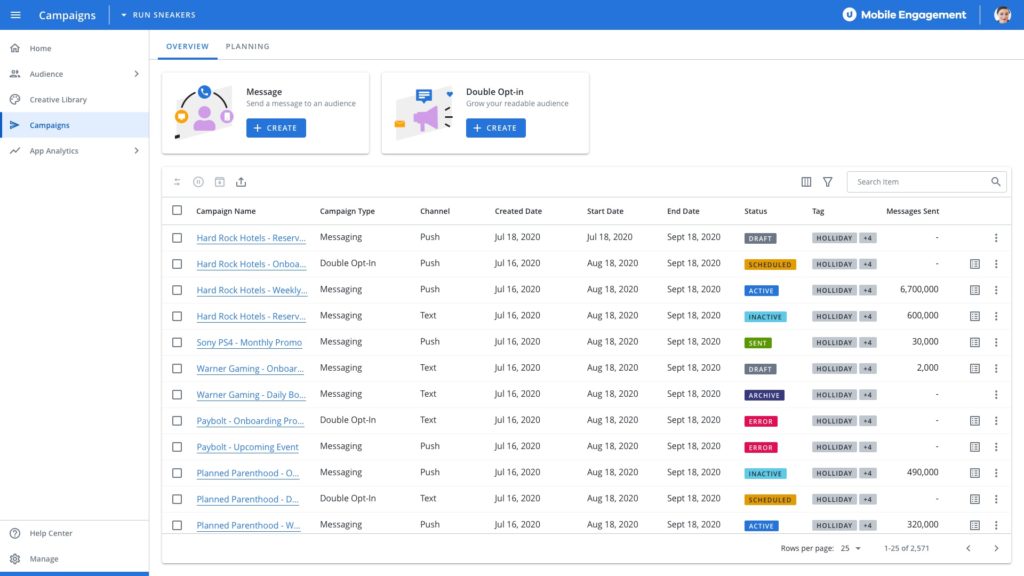Open the rows per page dropdown

click(x=850, y=548)
